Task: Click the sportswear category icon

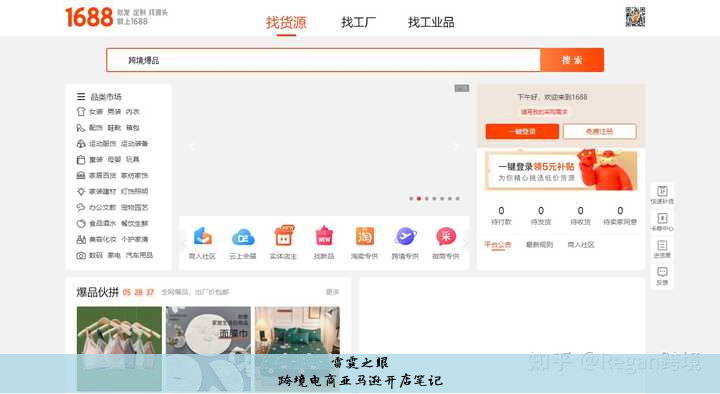Action: coord(81,144)
